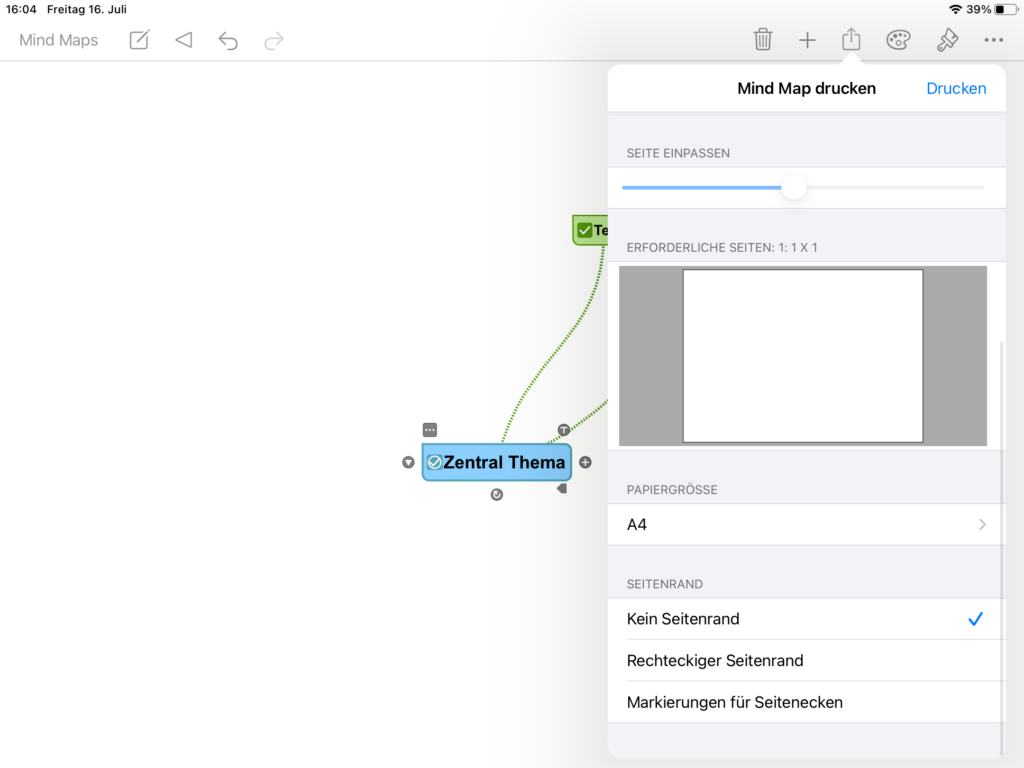Tap the white print preview page
This screenshot has width=1024, height=768.
coord(802,355)
